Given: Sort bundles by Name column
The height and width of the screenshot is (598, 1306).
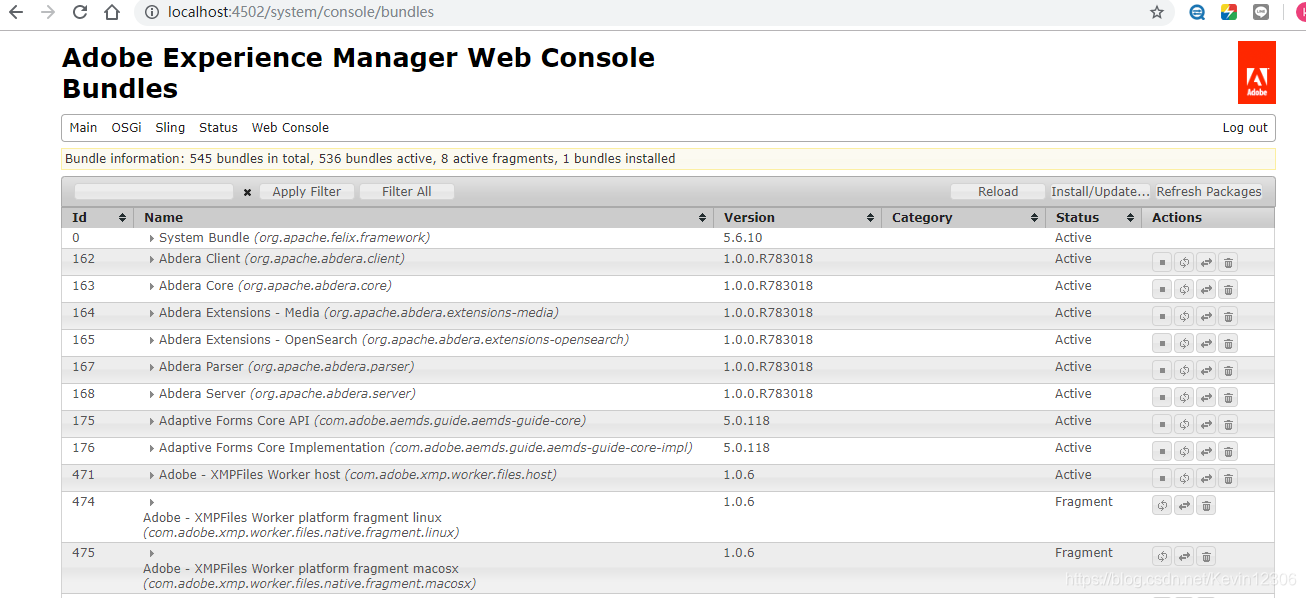Looking at the screenshot, I should coord(424,217).
